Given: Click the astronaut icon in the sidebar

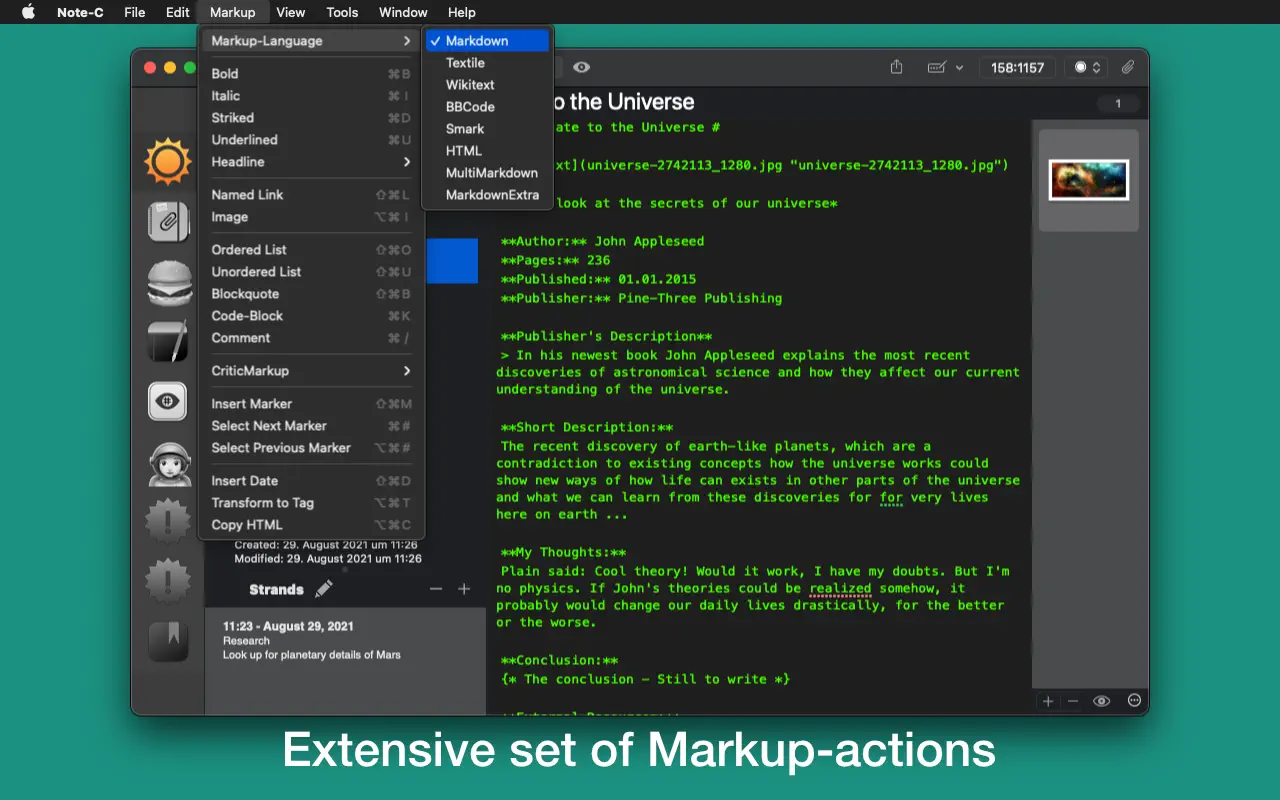Looking at the screenshot, I should click(x=168, y=462).
